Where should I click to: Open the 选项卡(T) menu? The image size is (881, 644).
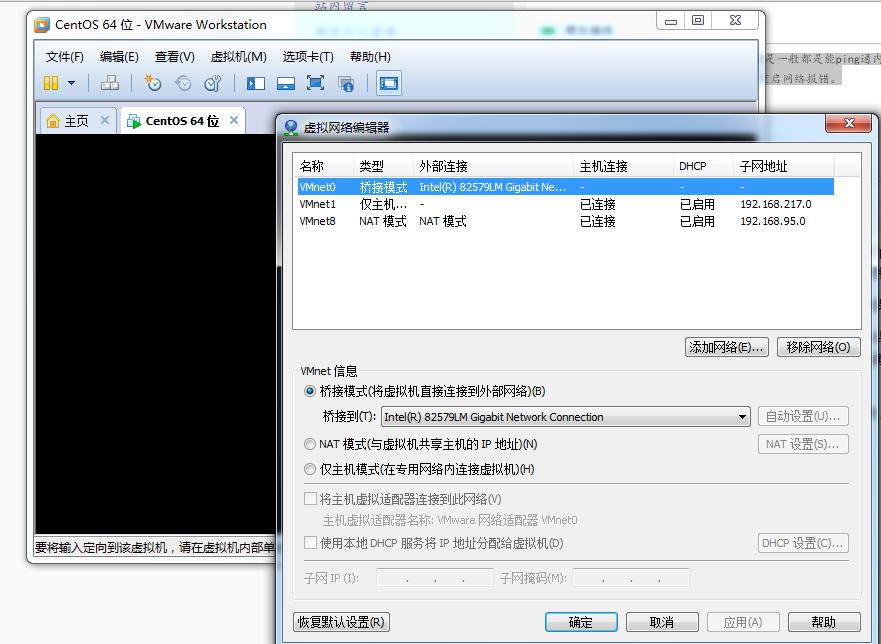tap(308, 57)
